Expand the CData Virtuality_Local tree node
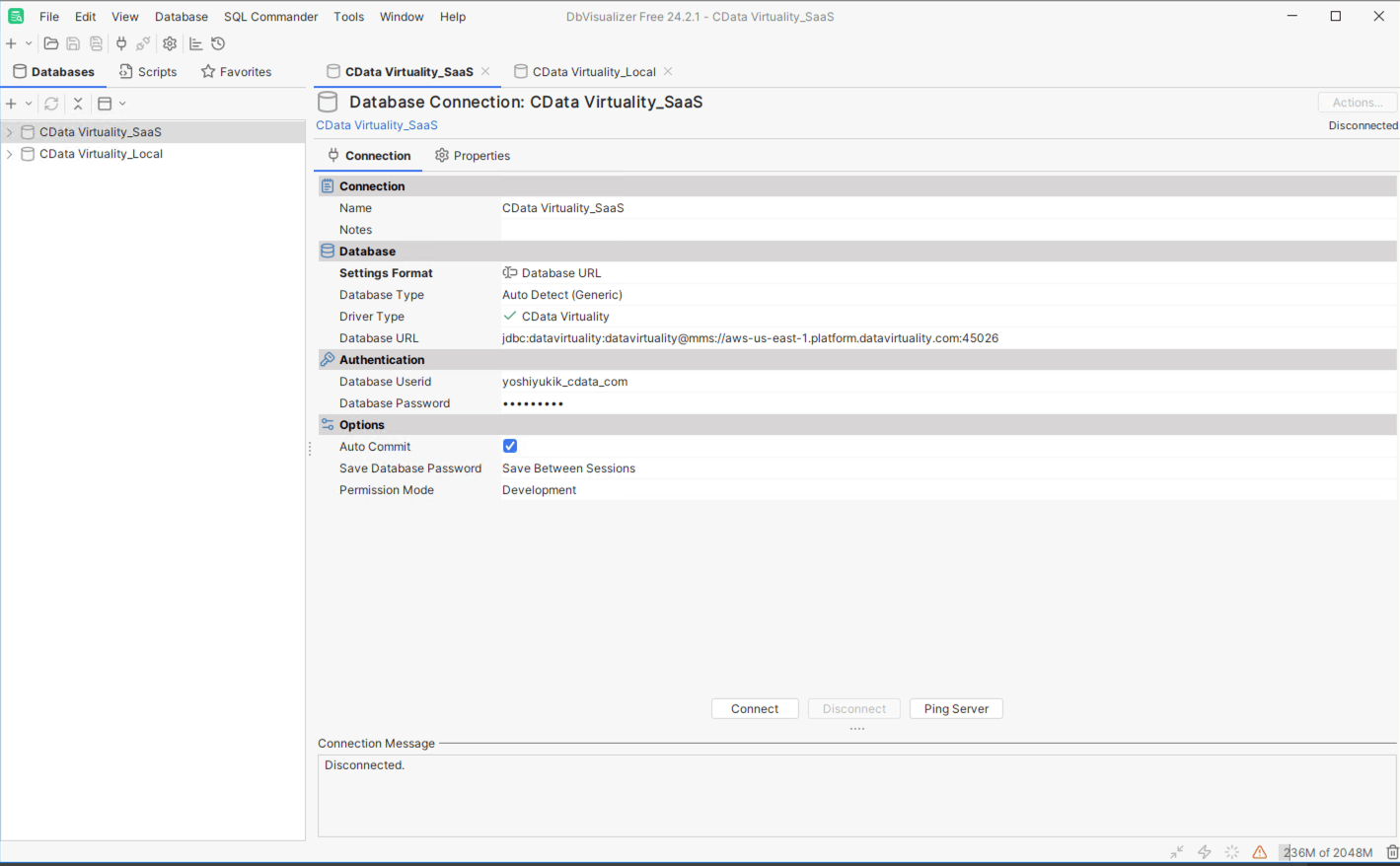The image size is (1400, 866). (10, 154)
